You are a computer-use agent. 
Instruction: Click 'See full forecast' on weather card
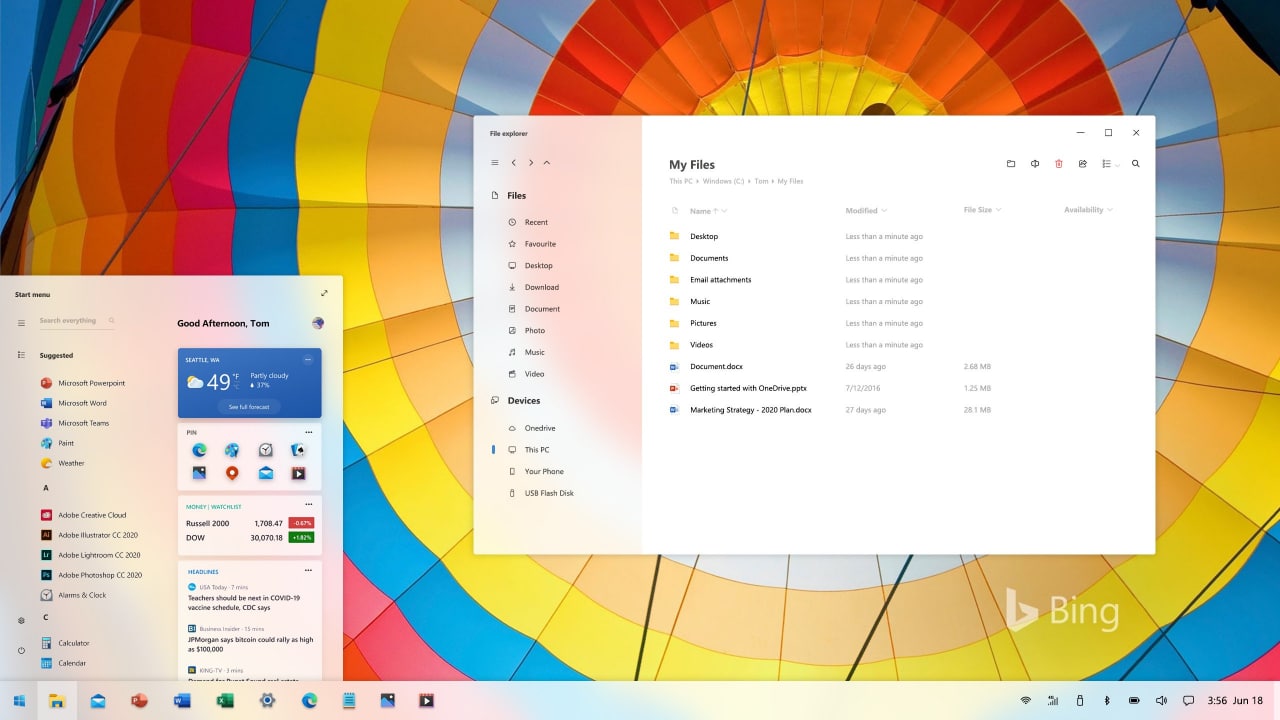pyautogui.click(x=249, y=407)
